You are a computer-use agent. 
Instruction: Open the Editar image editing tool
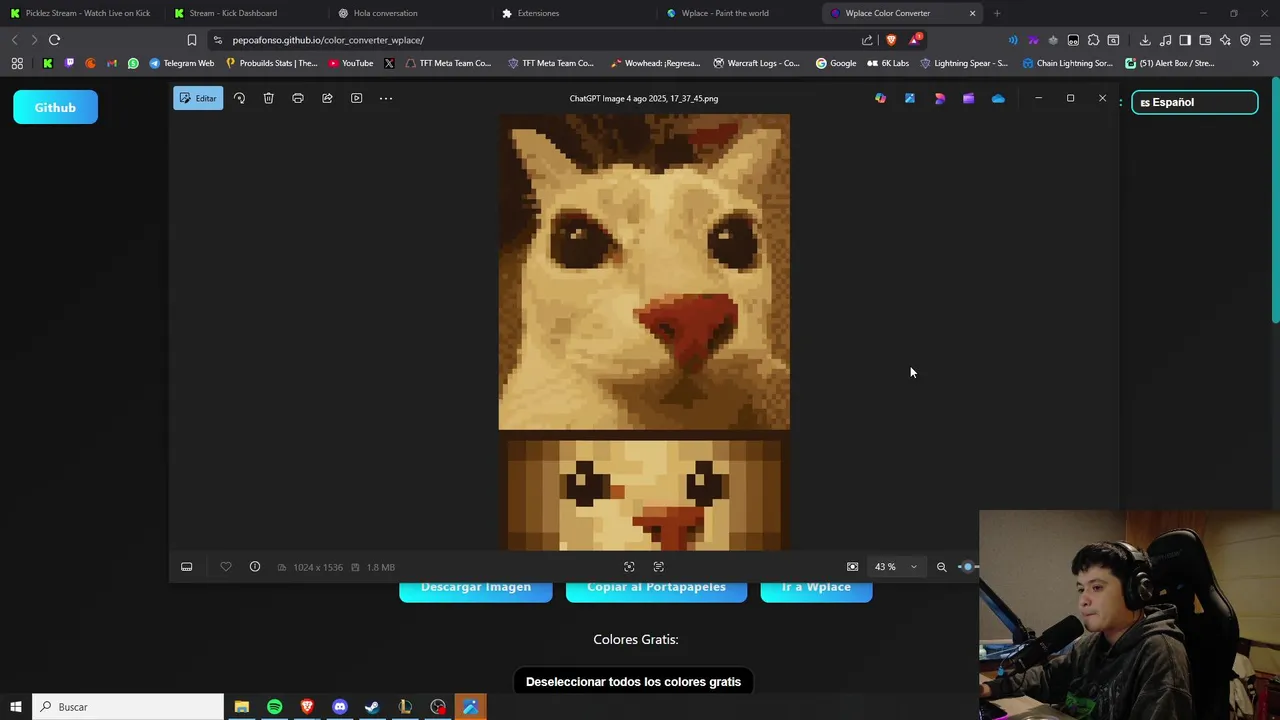tap(198, 98)
